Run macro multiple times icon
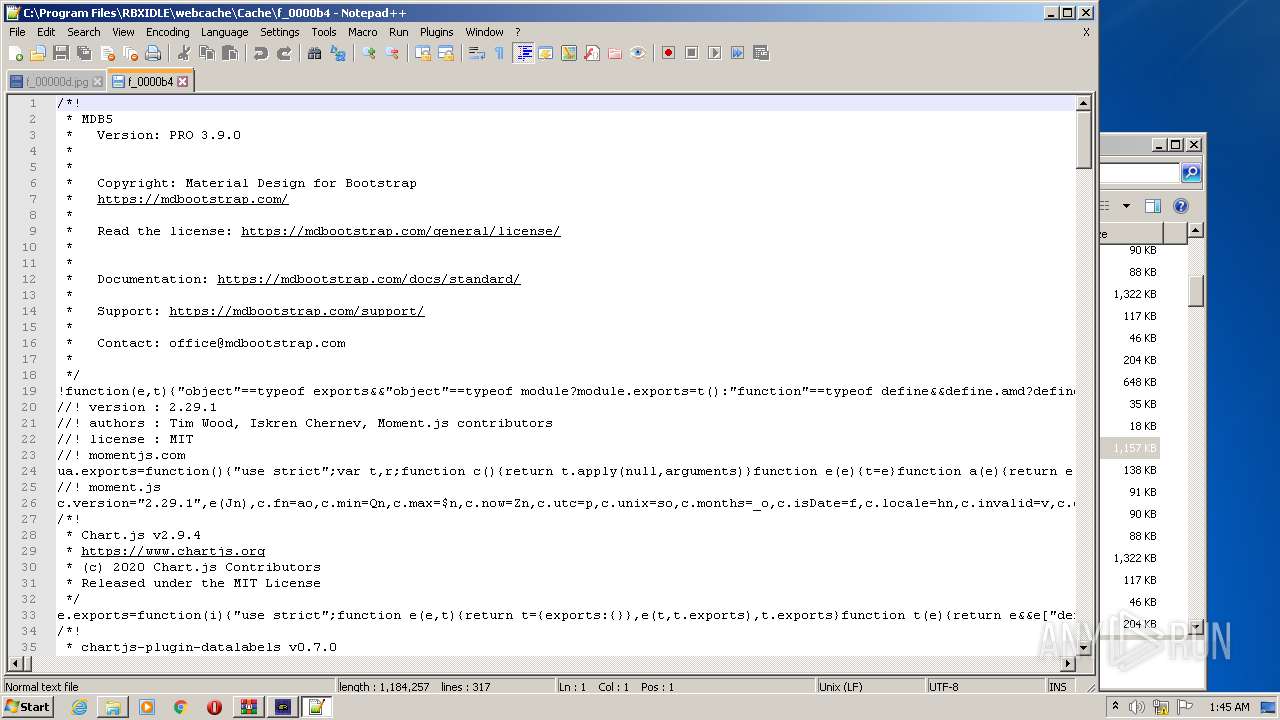 (x=737, y=53)
